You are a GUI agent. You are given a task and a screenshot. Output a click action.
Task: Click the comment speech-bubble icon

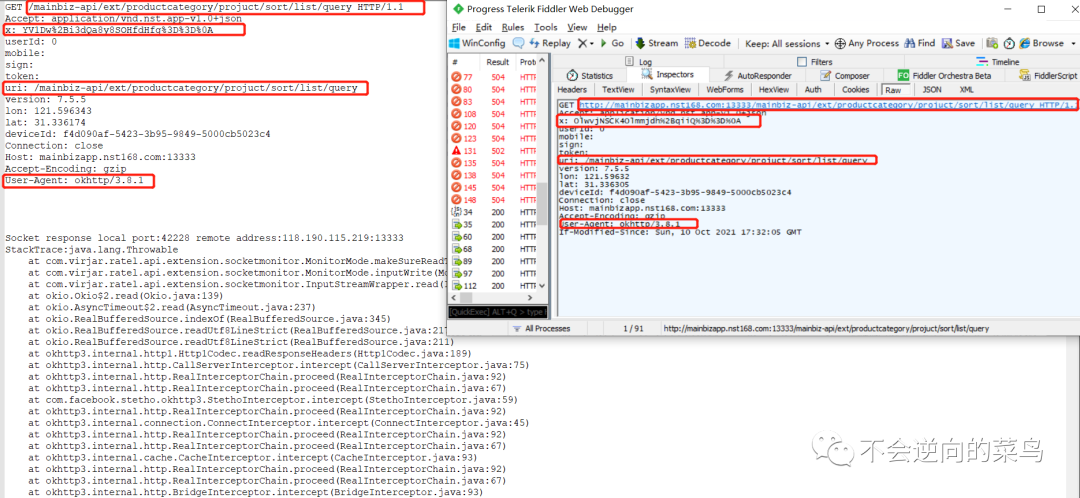(x=518, y=43)
